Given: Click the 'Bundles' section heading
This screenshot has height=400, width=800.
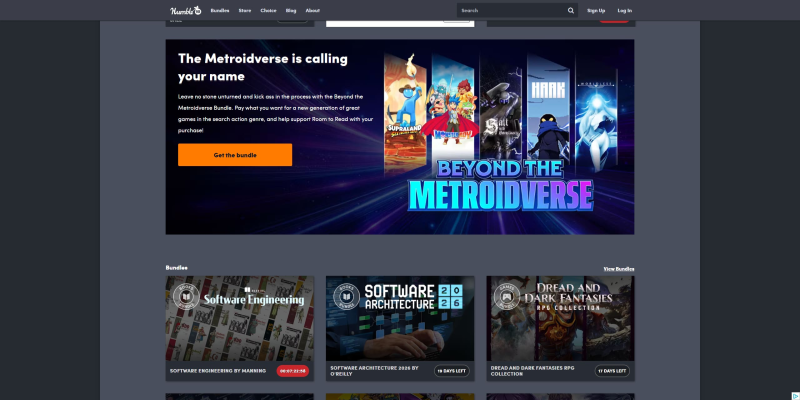Looking at the screenshot, I should 177,267.
